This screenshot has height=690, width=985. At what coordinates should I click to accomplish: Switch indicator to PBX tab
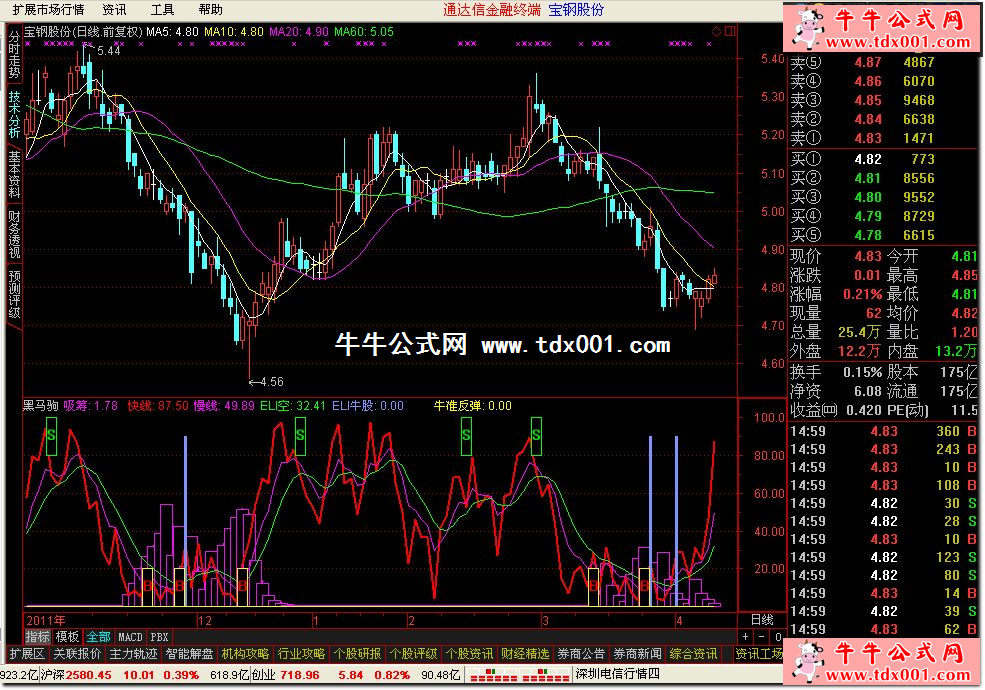tap(159, 637)
